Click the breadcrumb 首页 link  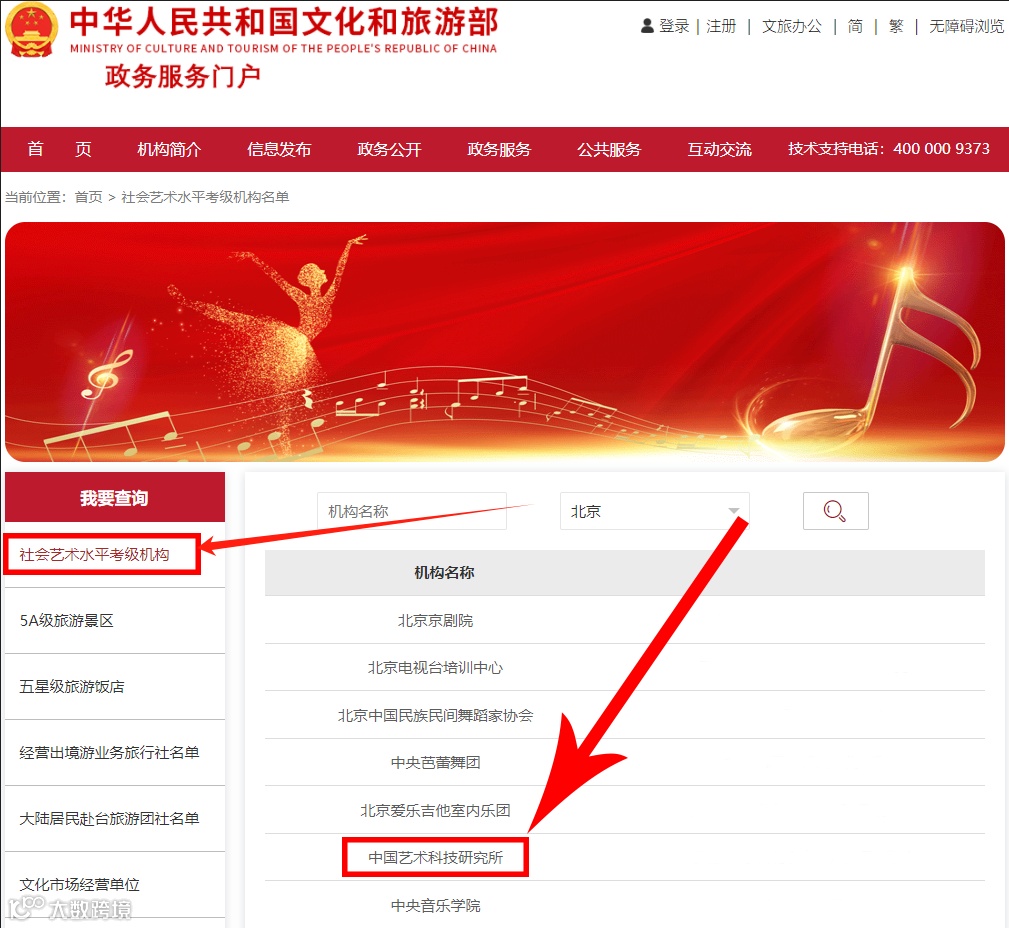point(89,197)
